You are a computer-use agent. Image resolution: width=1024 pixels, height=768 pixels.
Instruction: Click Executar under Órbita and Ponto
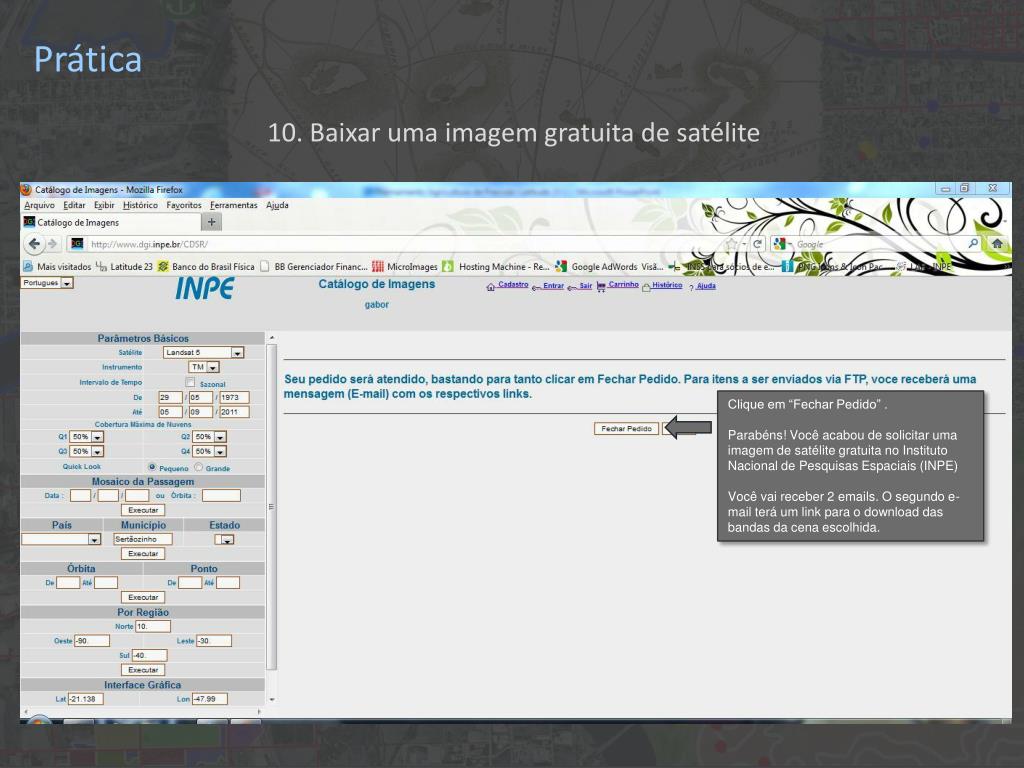[x=143, y=598]
